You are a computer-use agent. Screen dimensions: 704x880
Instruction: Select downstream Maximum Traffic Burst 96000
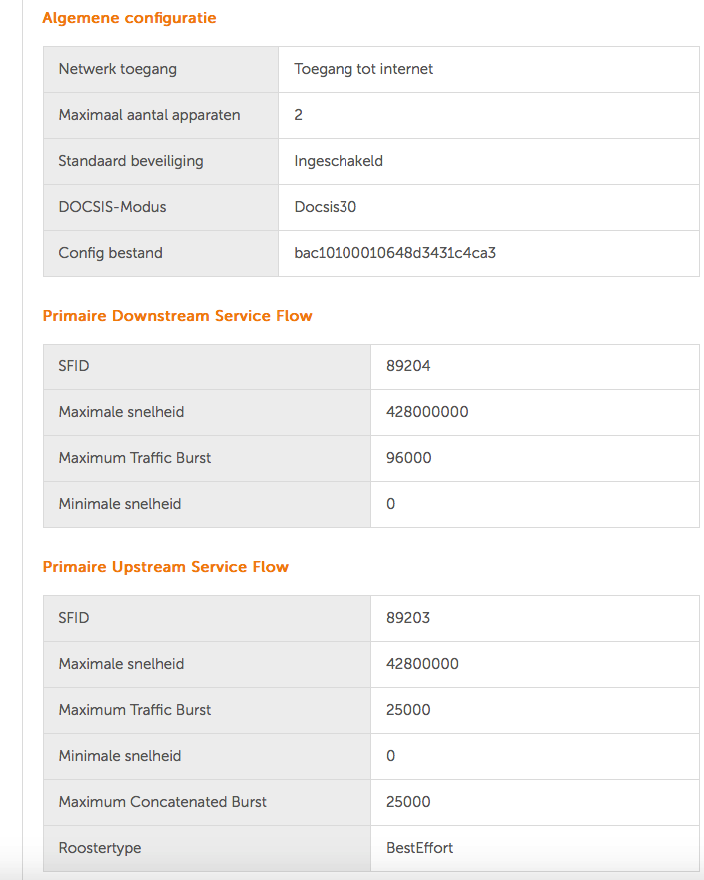tap(409, 458)
